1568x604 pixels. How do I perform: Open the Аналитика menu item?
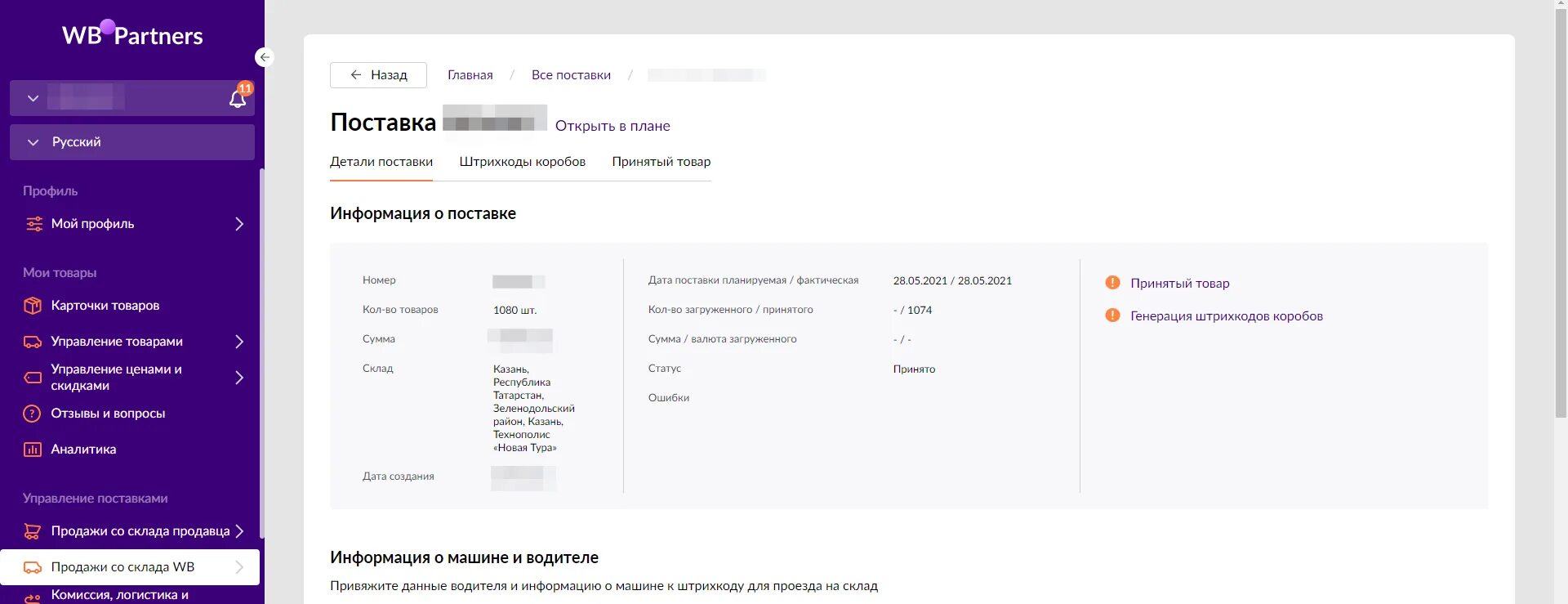(83, 450)
